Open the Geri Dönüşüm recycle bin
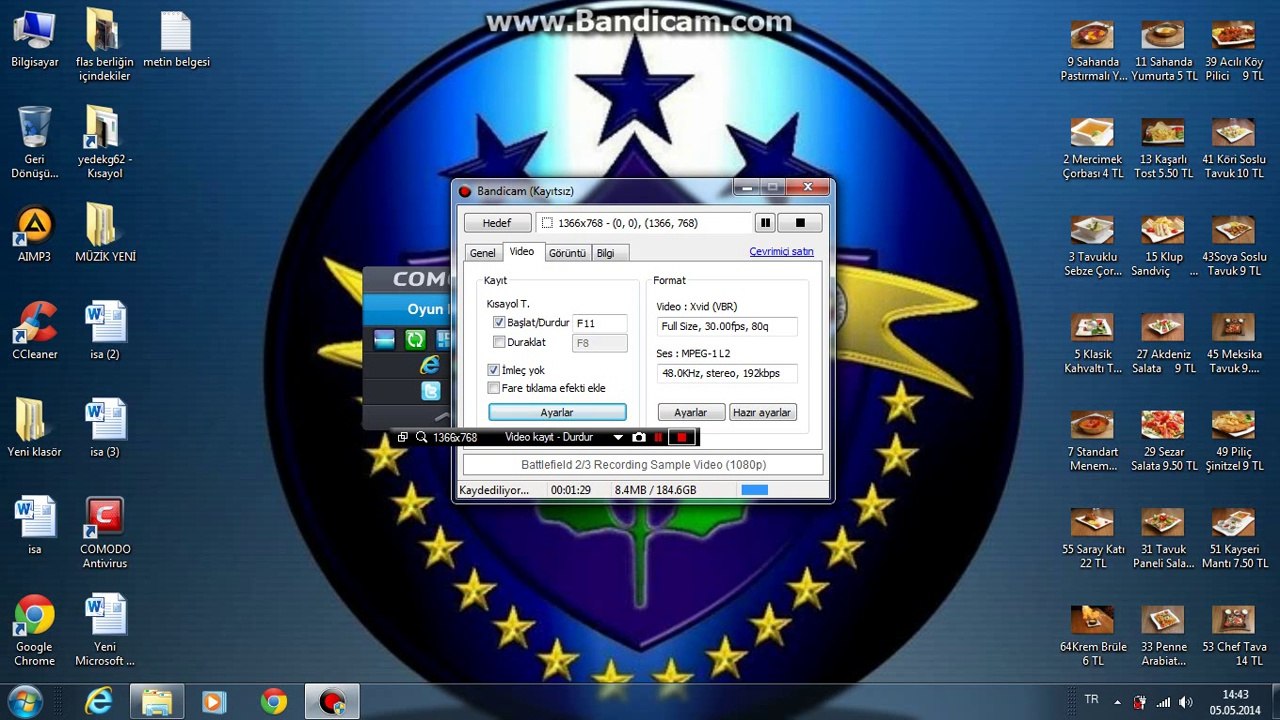The width and height of the screenshot is (1280, 720). coord(35,141)
